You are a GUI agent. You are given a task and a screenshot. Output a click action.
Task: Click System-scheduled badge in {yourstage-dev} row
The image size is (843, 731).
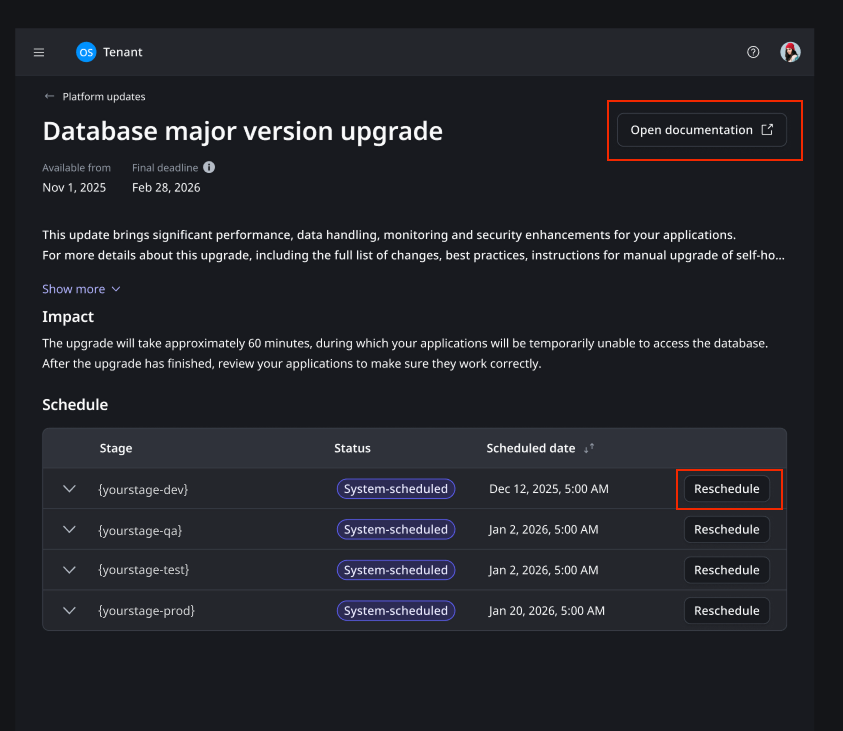click(396, 489)
